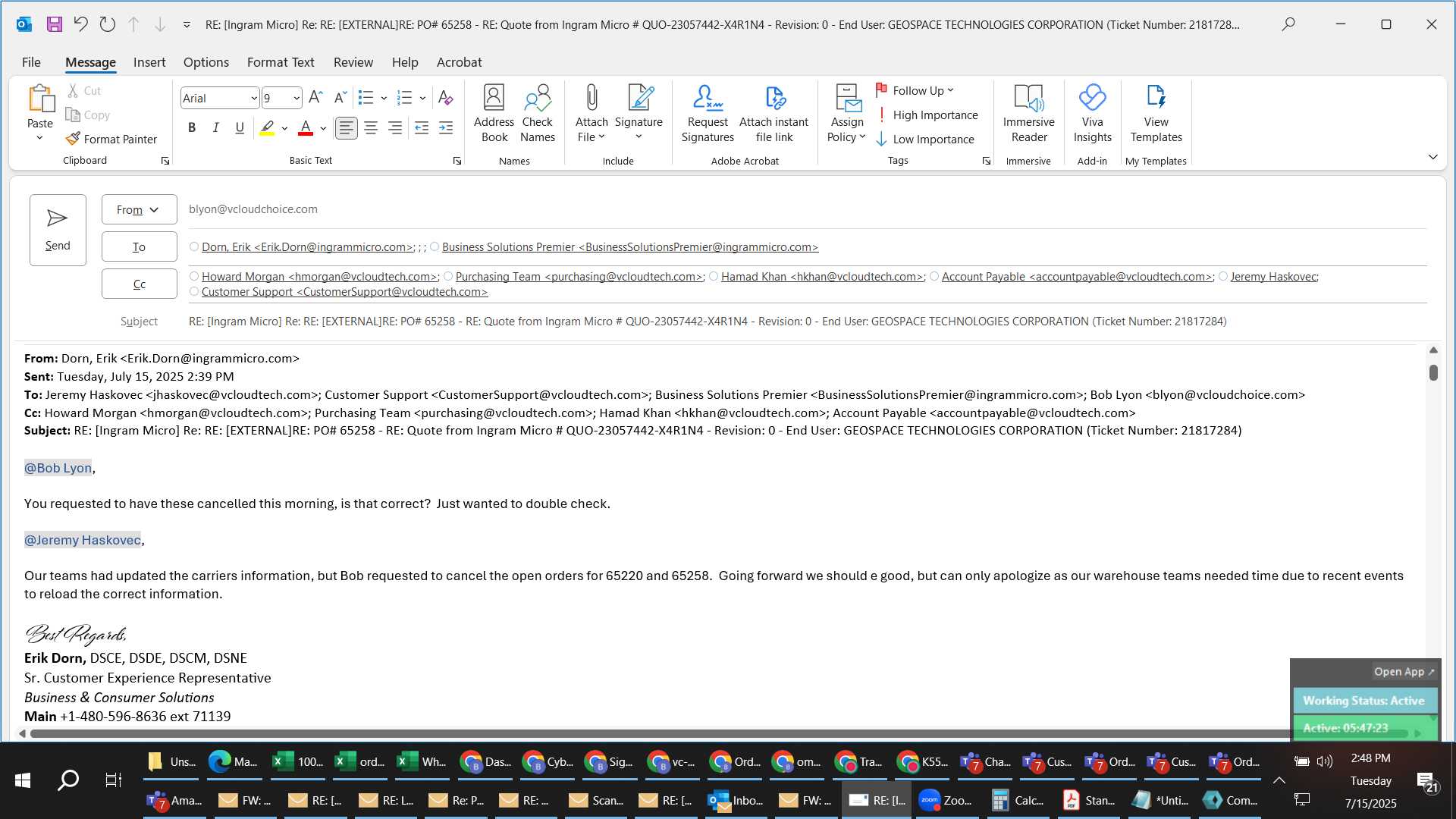Screen dimensions: 1456x819
Task: Apply the red font color
Action: (305, 128)
